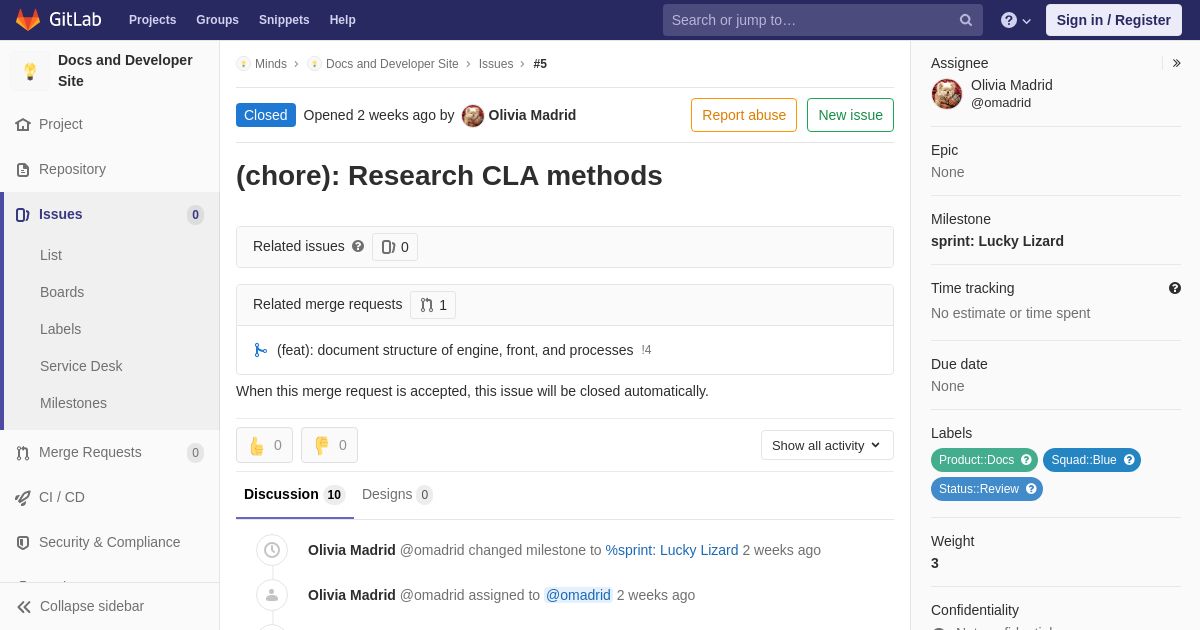Click the CI / CD rocket icon
1200x630 pixels.
click(x=23, y=498)
